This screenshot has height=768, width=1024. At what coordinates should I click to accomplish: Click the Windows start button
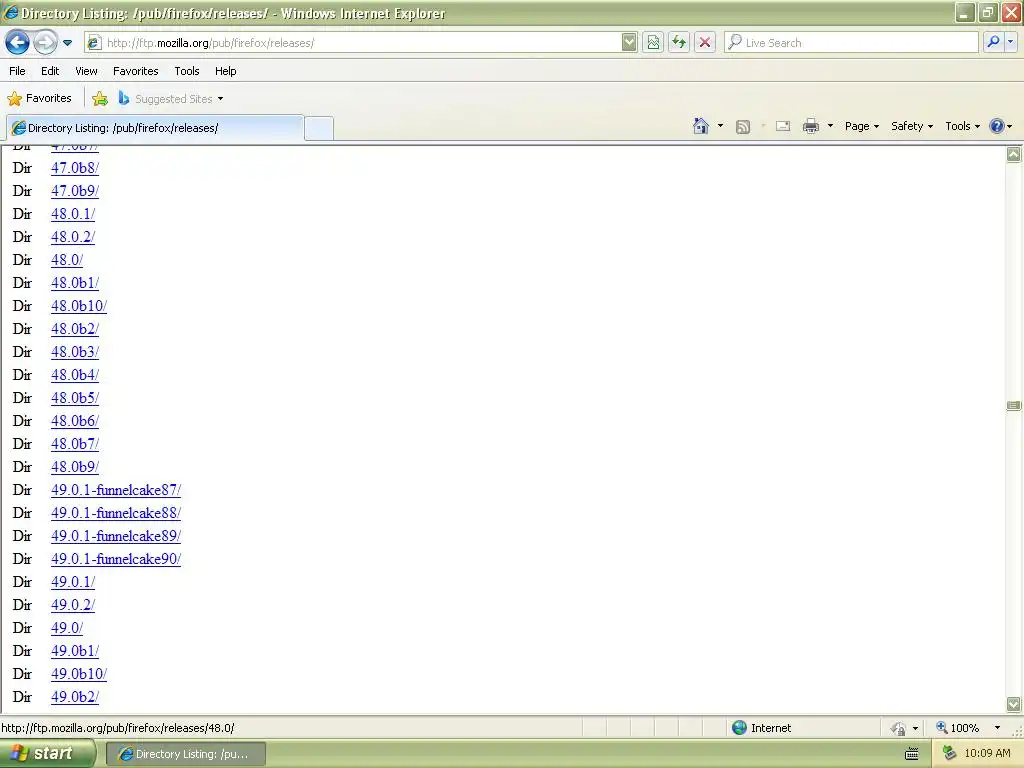click(47, 754)
